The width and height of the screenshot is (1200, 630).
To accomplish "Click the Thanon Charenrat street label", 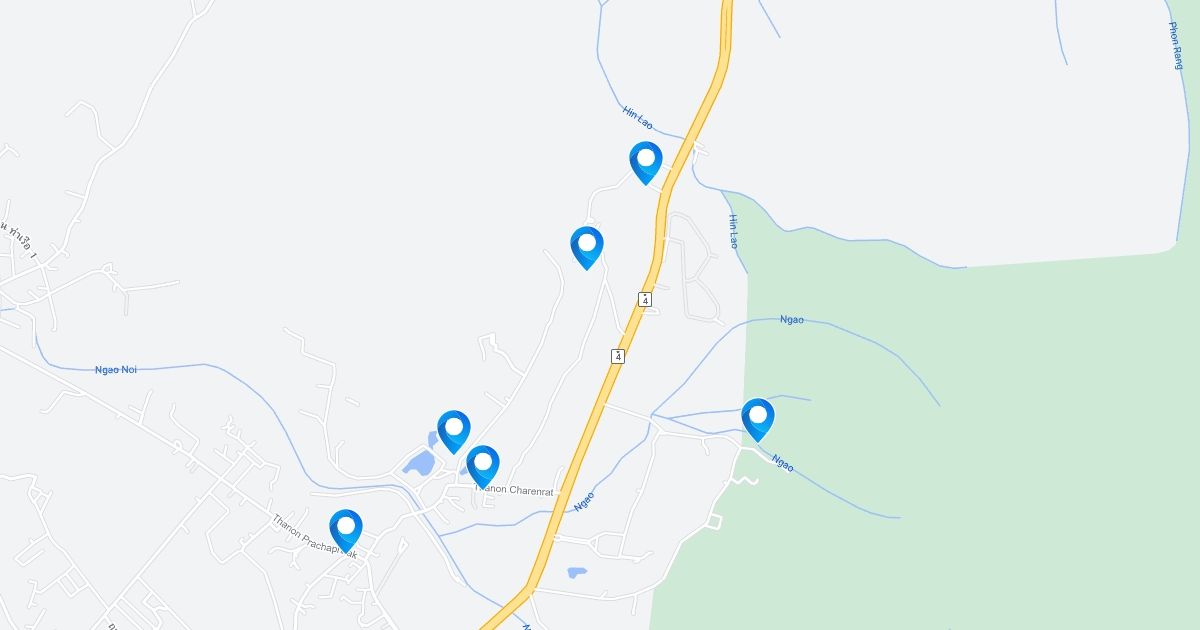I will (516, 490).
